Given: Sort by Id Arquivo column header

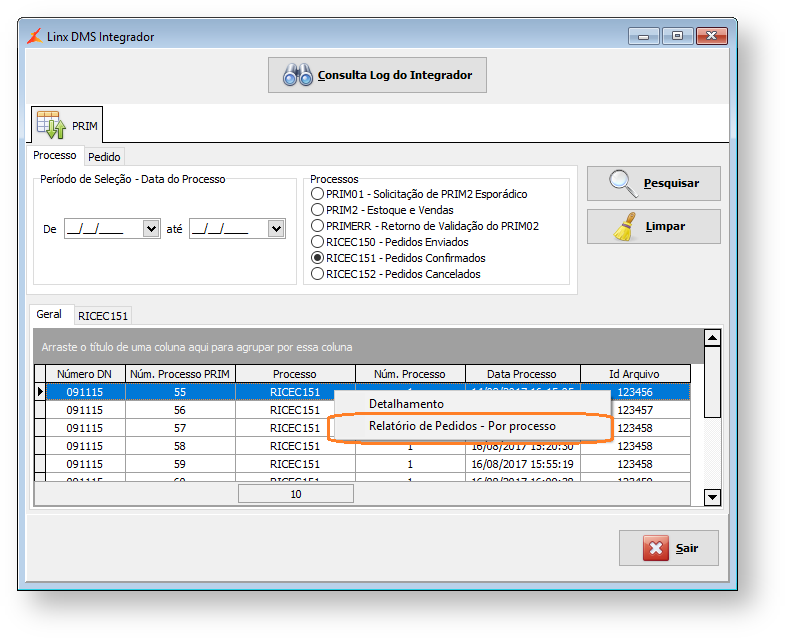Looking at the screenshot, I should pos(635,374).
